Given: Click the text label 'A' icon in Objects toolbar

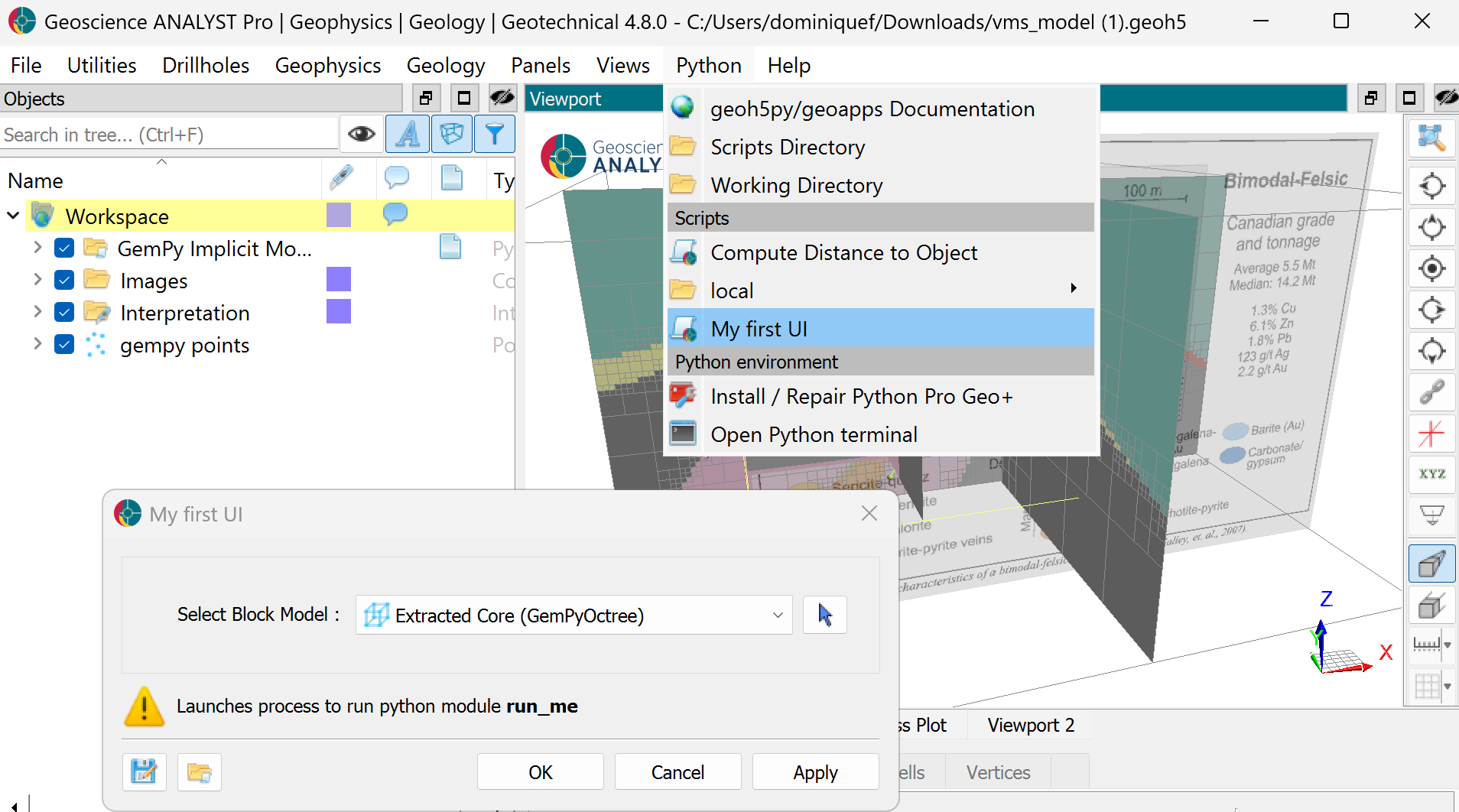Looking at the screenshot, I should point(408,135).
